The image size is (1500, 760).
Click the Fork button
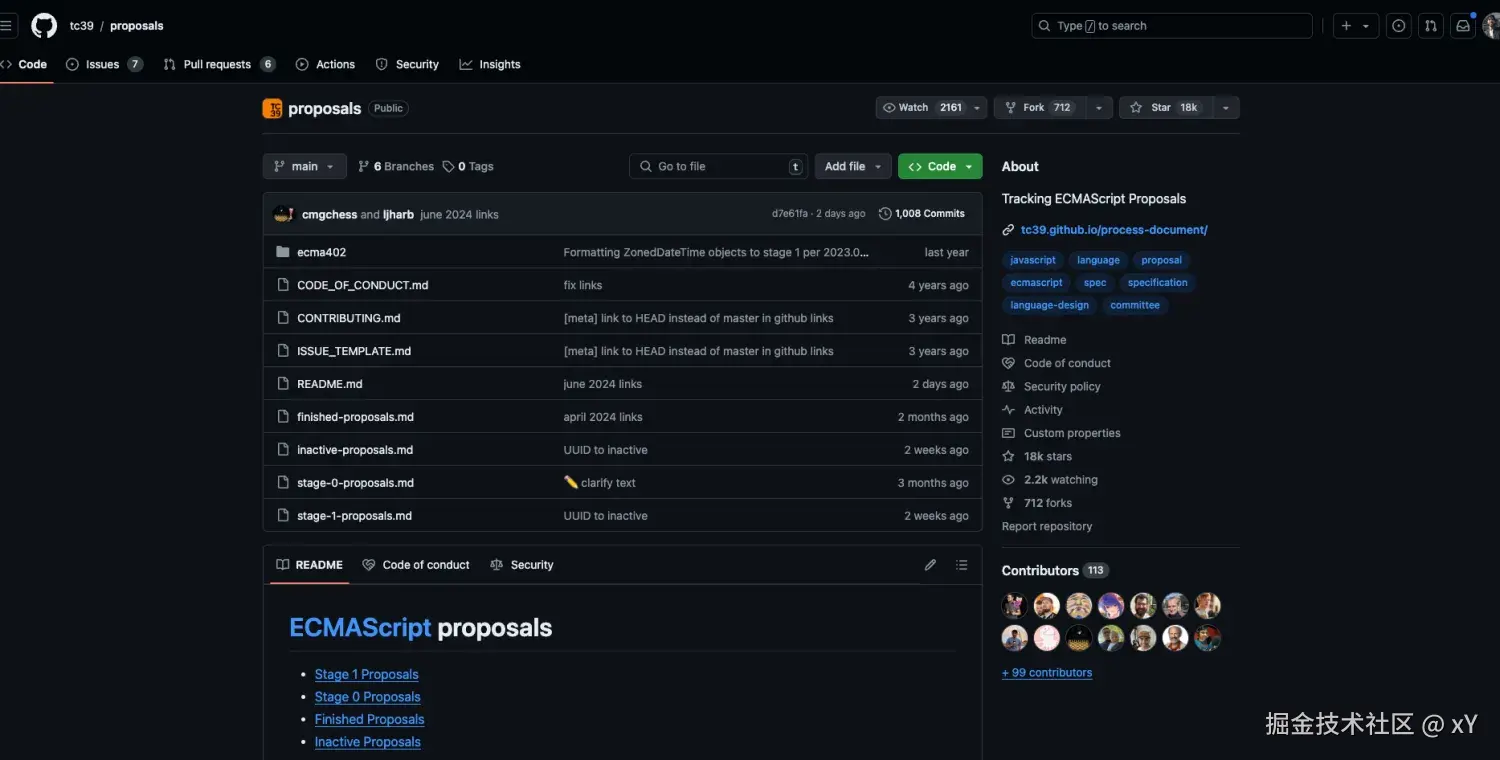pyautogui.click(x=1039, y=108)
